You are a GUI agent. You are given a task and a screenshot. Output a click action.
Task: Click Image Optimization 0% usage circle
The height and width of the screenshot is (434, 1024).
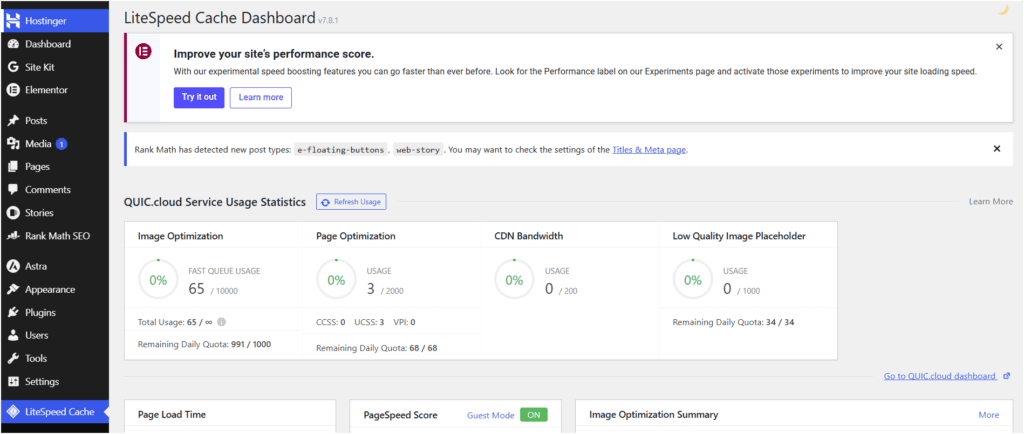158,280
